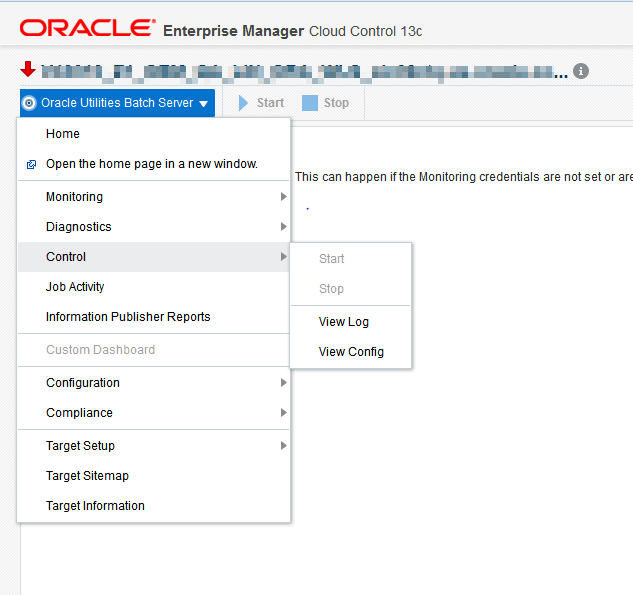
Task: Click the Enterprise Manager Cloud Control 13c title
Action: pos(293,31)
